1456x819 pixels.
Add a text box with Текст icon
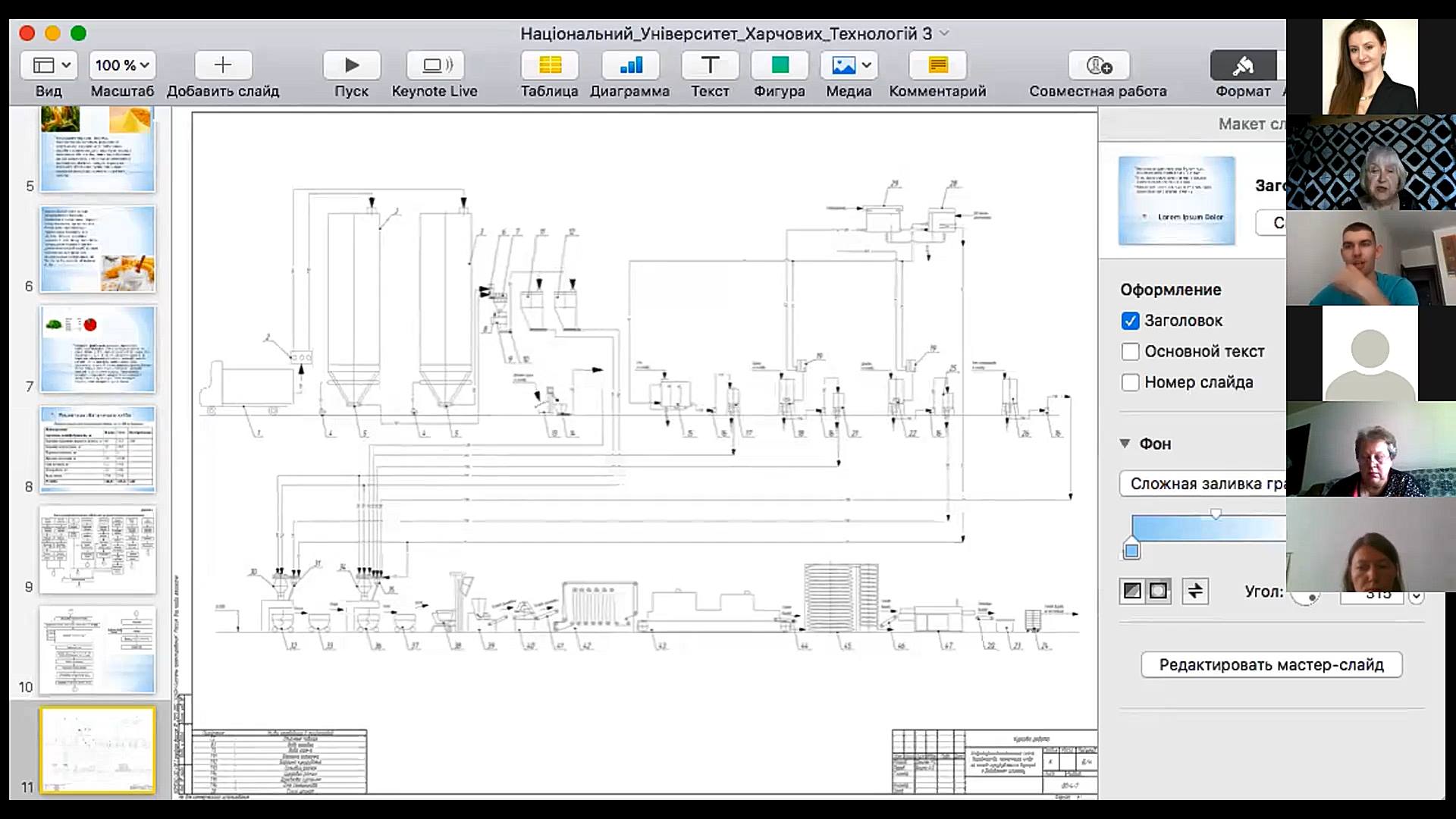[710, 66]
